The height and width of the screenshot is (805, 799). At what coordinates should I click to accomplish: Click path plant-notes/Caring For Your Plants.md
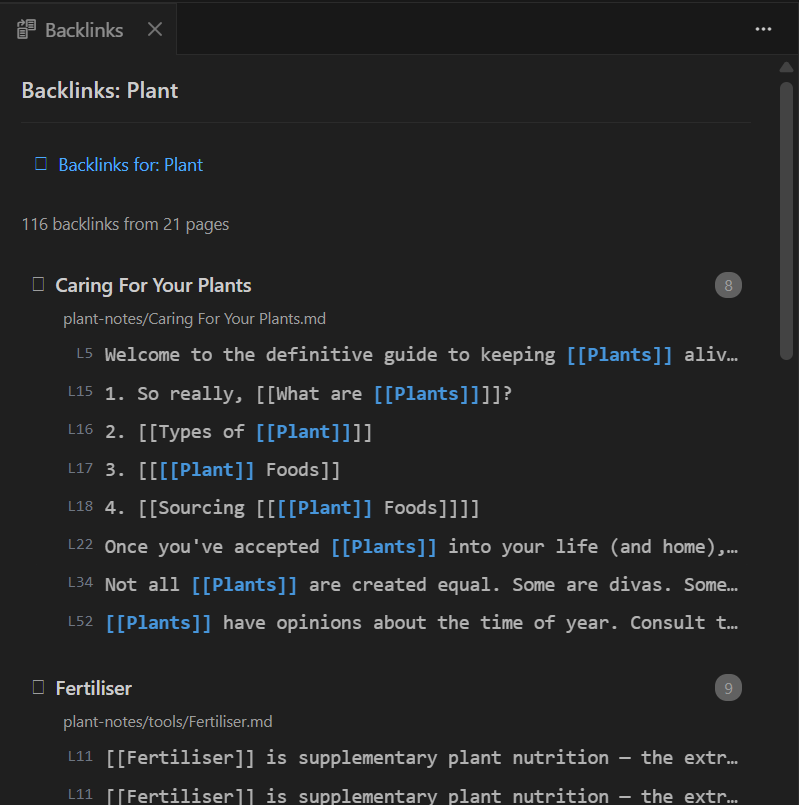point(194,319)
